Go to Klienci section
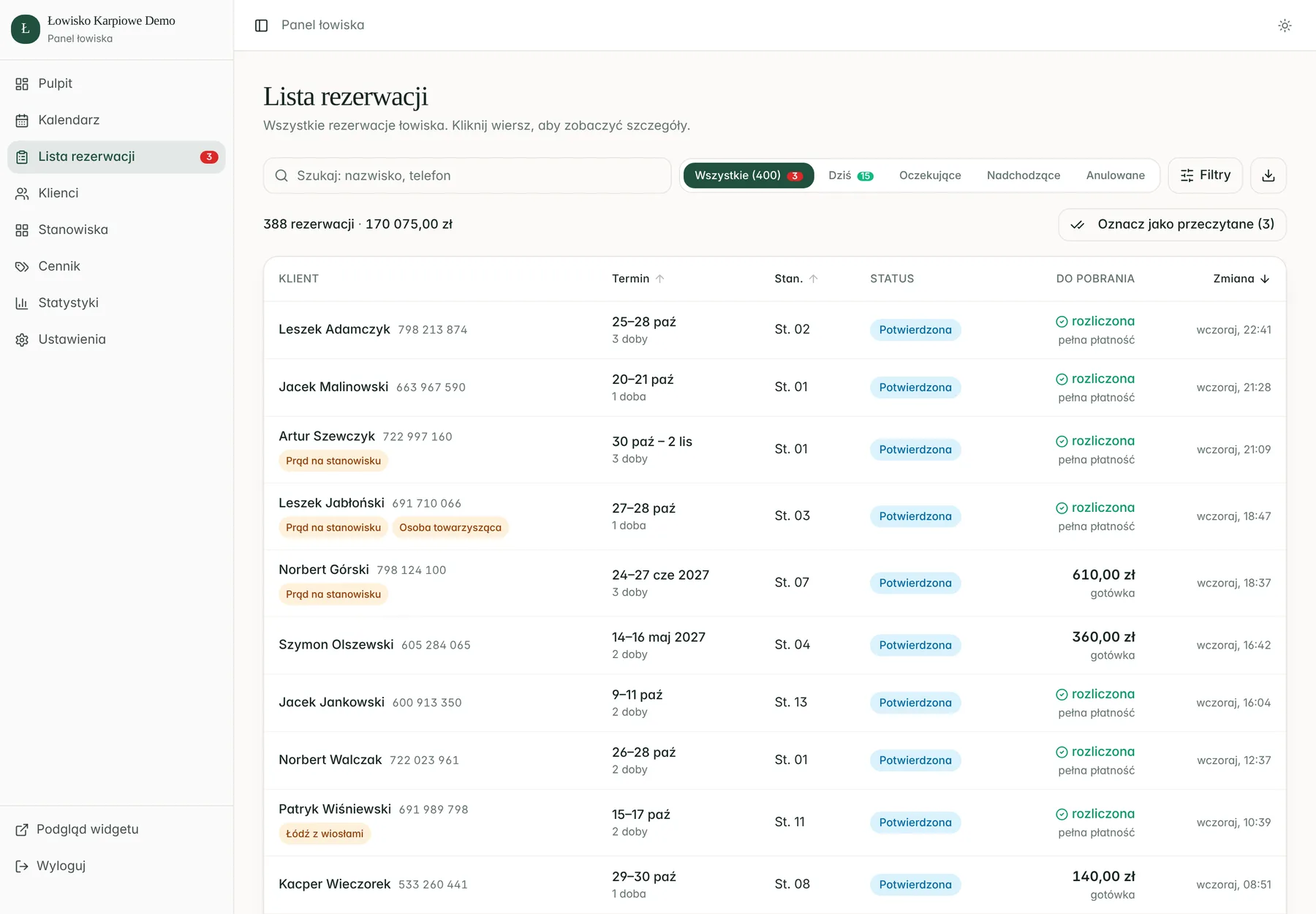1316x914 pixels. coord(116,193)
